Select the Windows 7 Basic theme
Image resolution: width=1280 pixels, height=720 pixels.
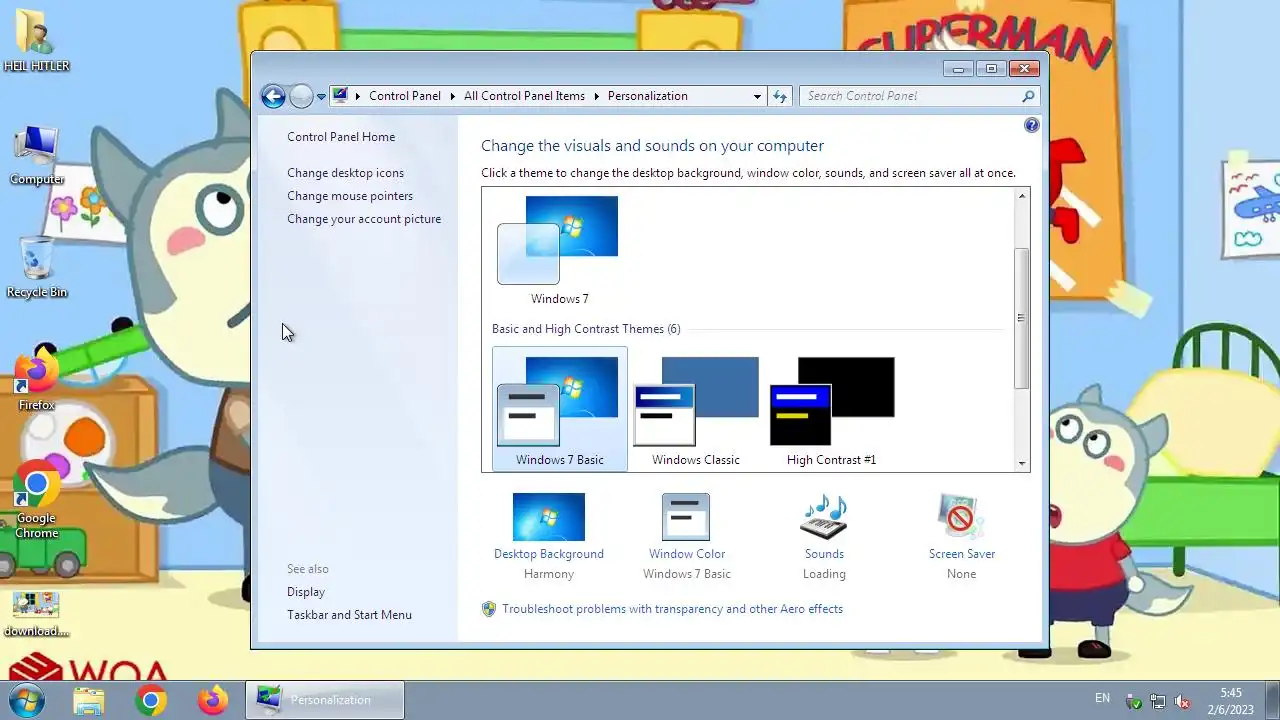[x=560, y=409]
